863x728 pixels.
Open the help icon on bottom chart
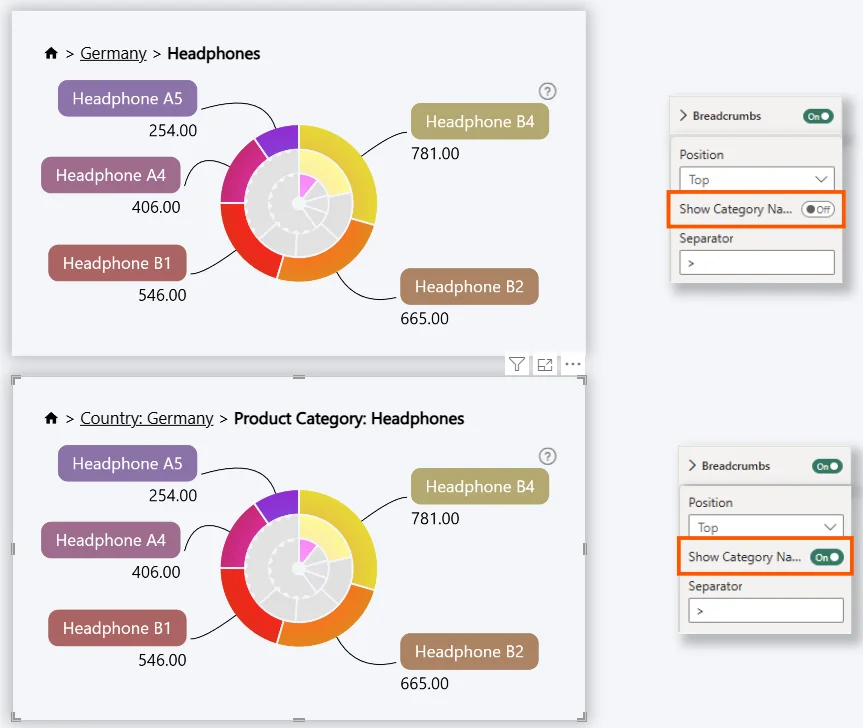[x=547, y=456]
